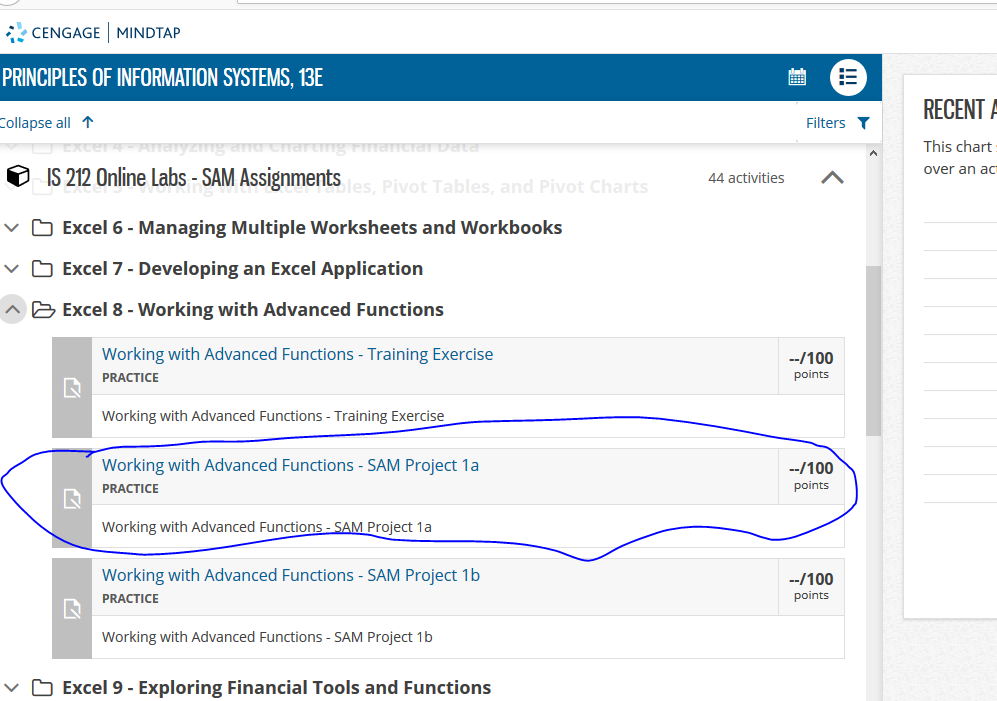This screenshot has height=701, width=997.
Task: Click the SAM Project 1b document icon
Action: pyautogui.click(x=72, y=609)
